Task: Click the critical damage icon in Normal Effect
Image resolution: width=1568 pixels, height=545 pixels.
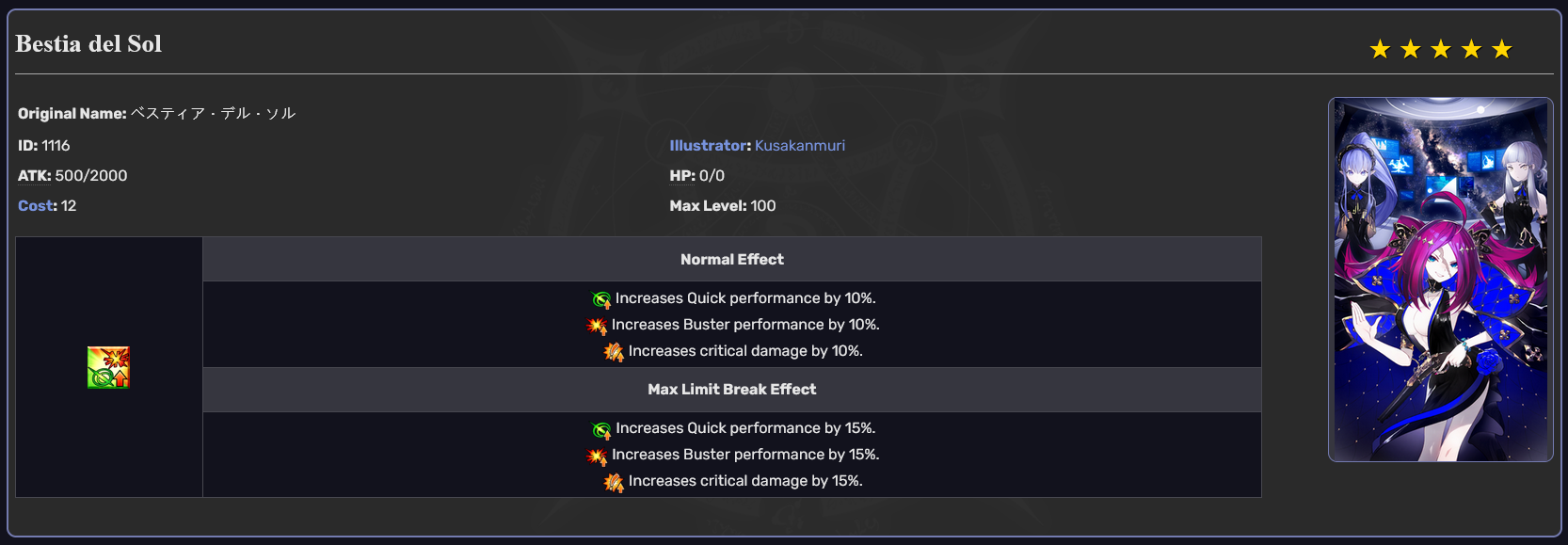Action: tap(615, 352)
